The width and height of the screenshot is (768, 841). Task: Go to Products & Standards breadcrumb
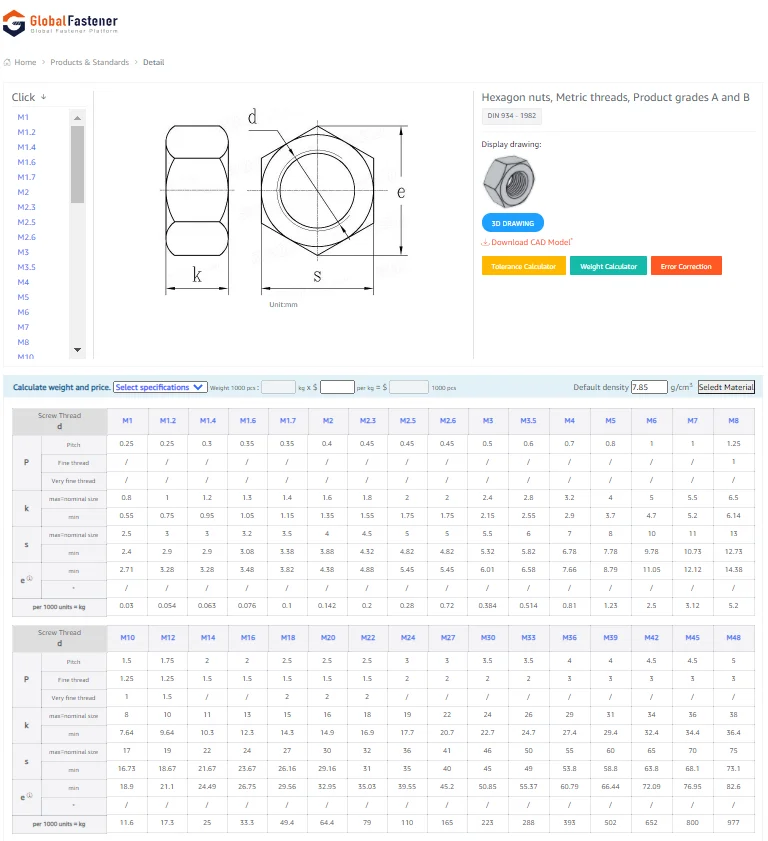pos(90,63)
